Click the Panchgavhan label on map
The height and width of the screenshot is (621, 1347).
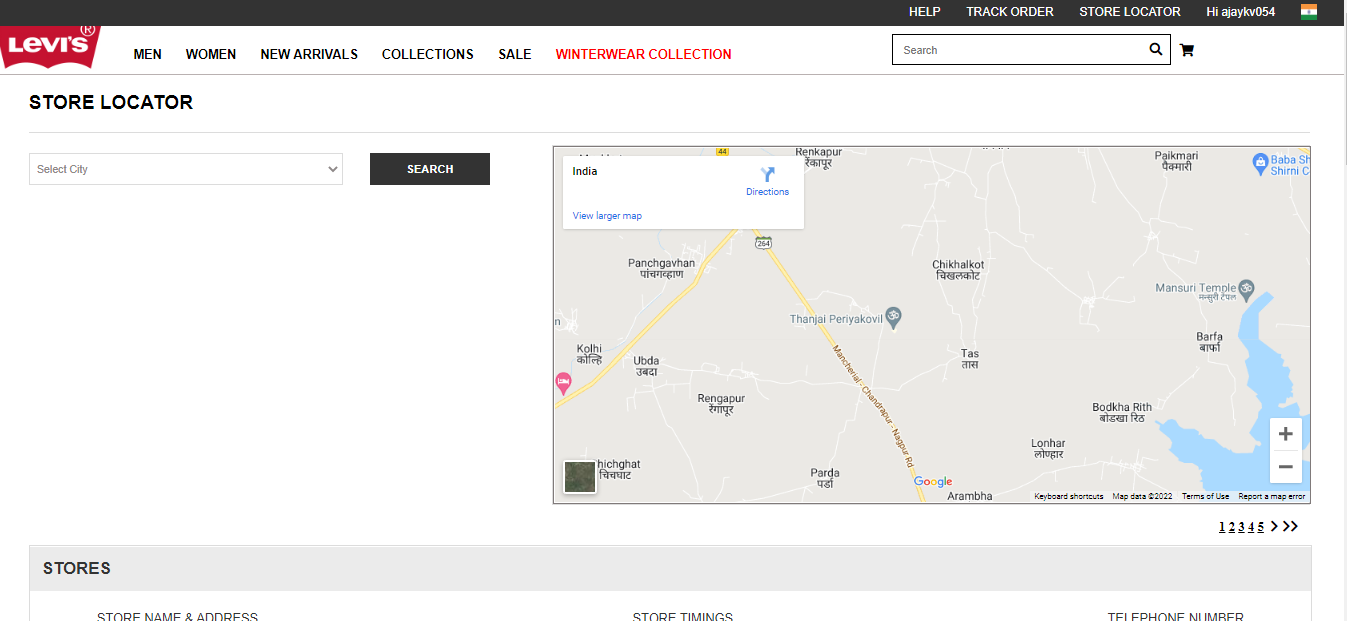[x=661, y=268]
